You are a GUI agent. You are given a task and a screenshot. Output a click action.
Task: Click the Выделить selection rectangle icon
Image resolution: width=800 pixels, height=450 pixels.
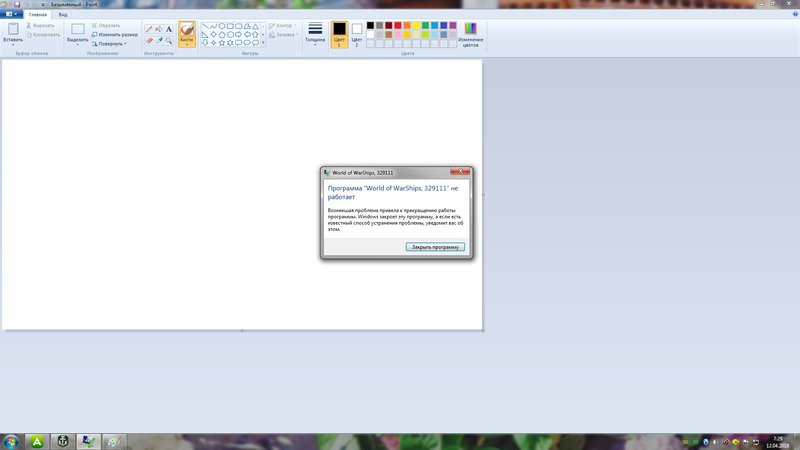point(78,29)
